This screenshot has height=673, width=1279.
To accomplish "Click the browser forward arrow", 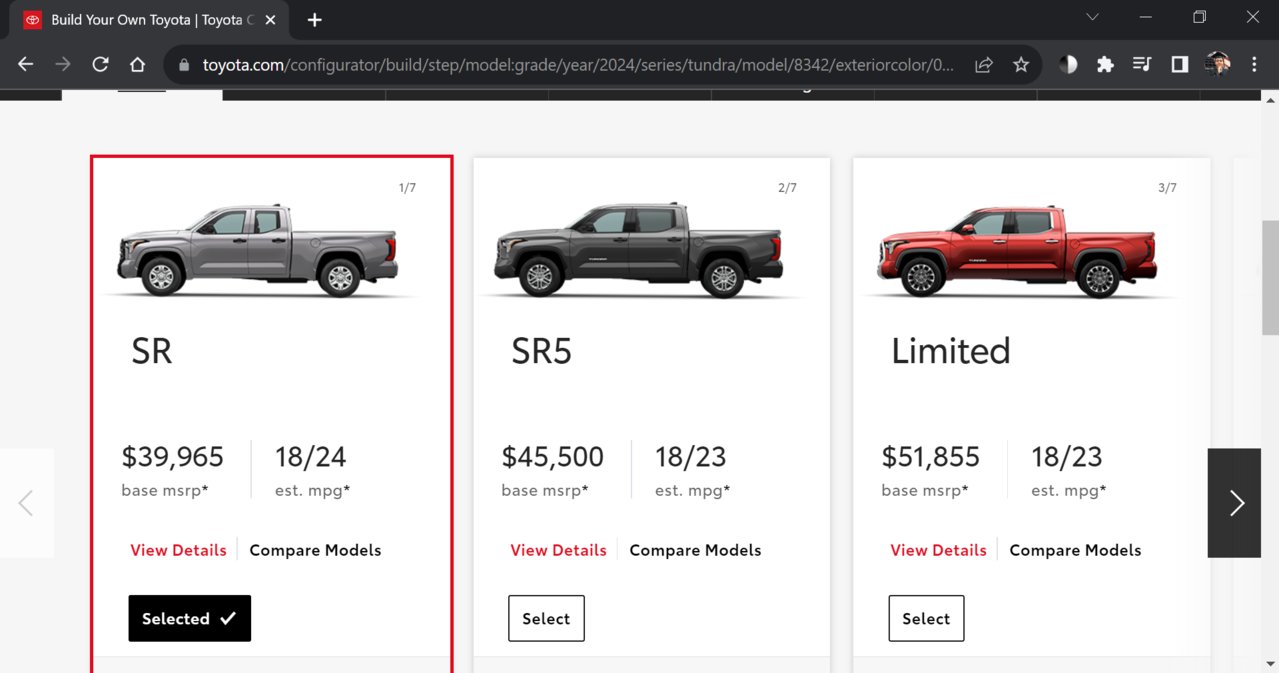I will (63, 64).
